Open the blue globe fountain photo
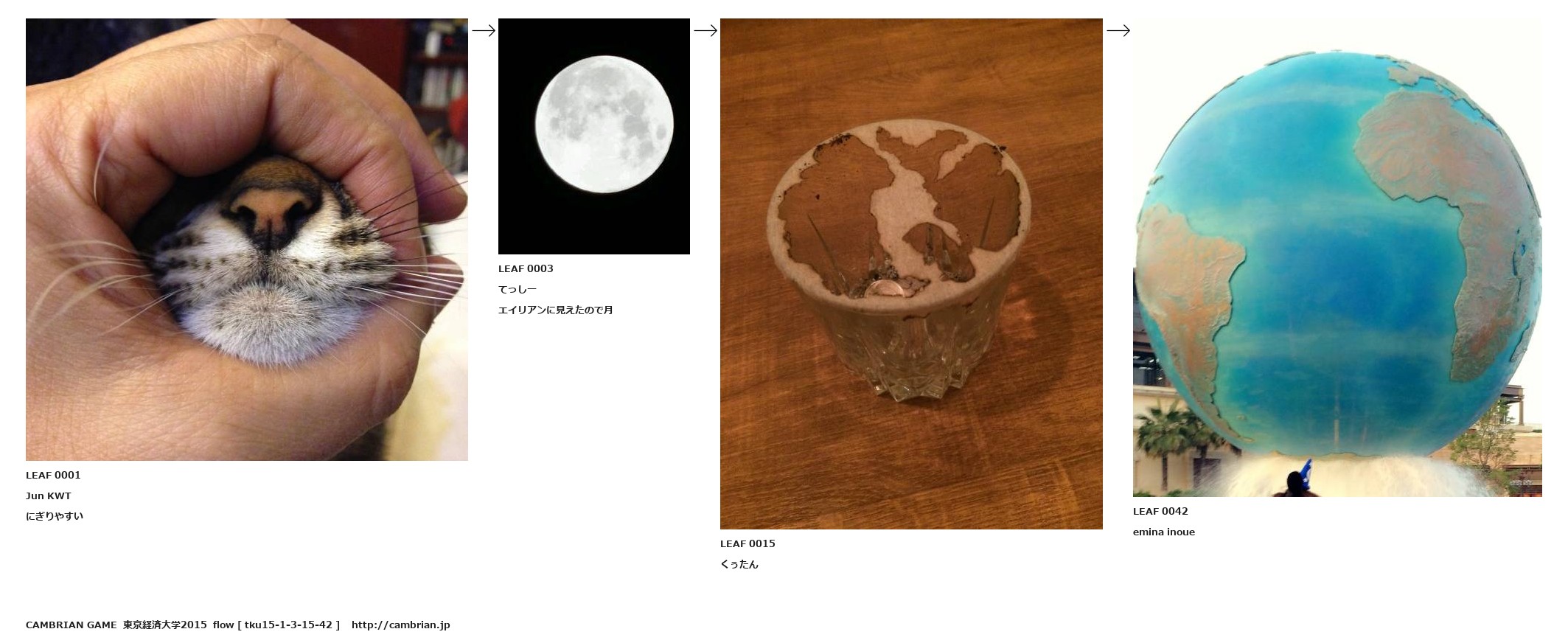 click(1337, 257)
